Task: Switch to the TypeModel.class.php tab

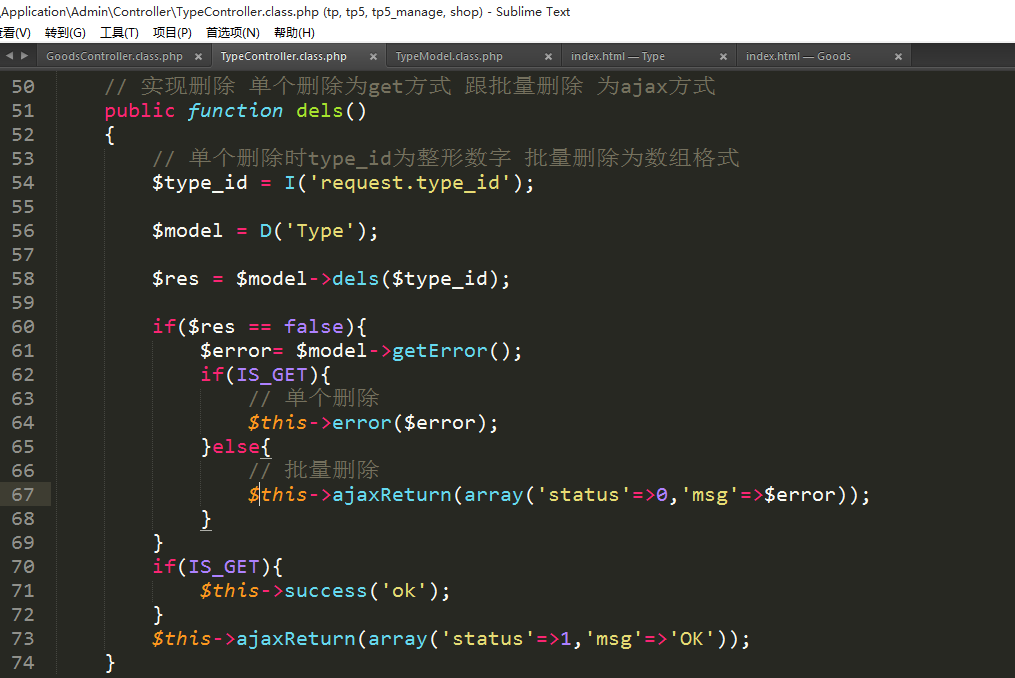Action: pyautogui.click(x=449, y=57)
